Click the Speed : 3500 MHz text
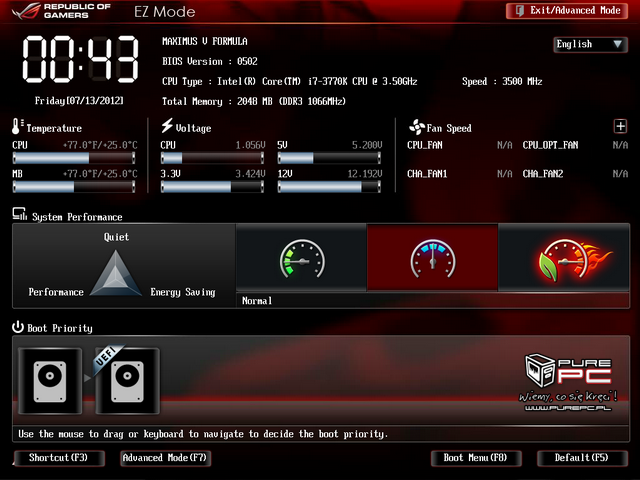The height and width of the screenshot is (480, 640). tap(502, 81)
